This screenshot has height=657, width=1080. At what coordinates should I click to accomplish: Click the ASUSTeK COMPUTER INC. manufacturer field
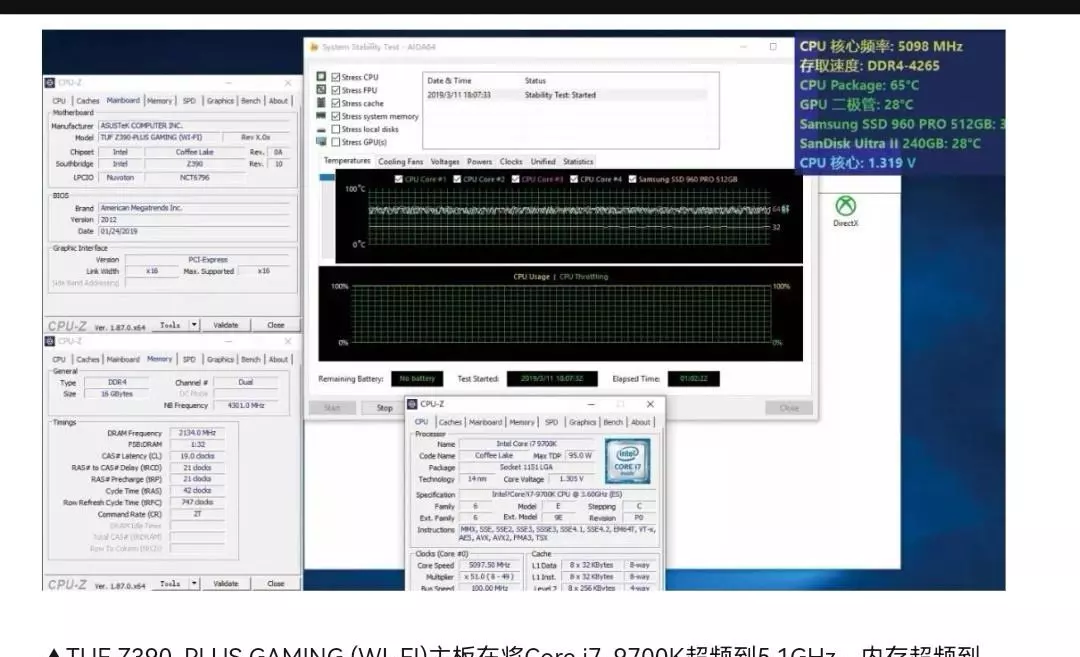(194, 125)
